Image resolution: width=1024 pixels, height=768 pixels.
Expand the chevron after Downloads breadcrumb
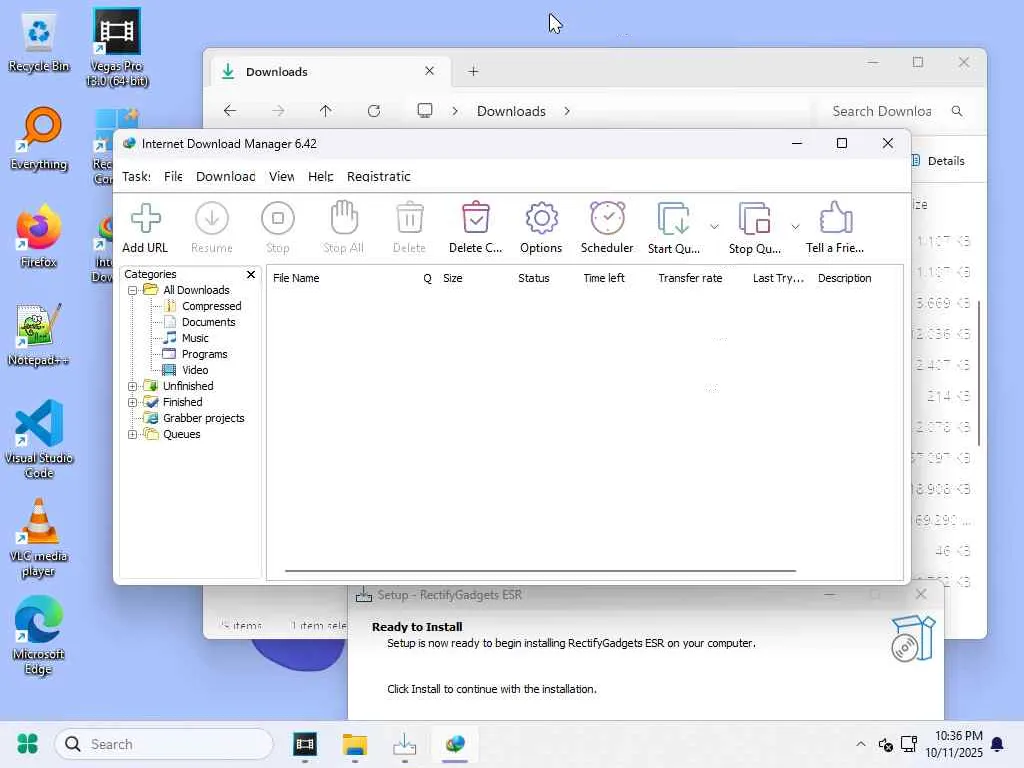[567, 111]
